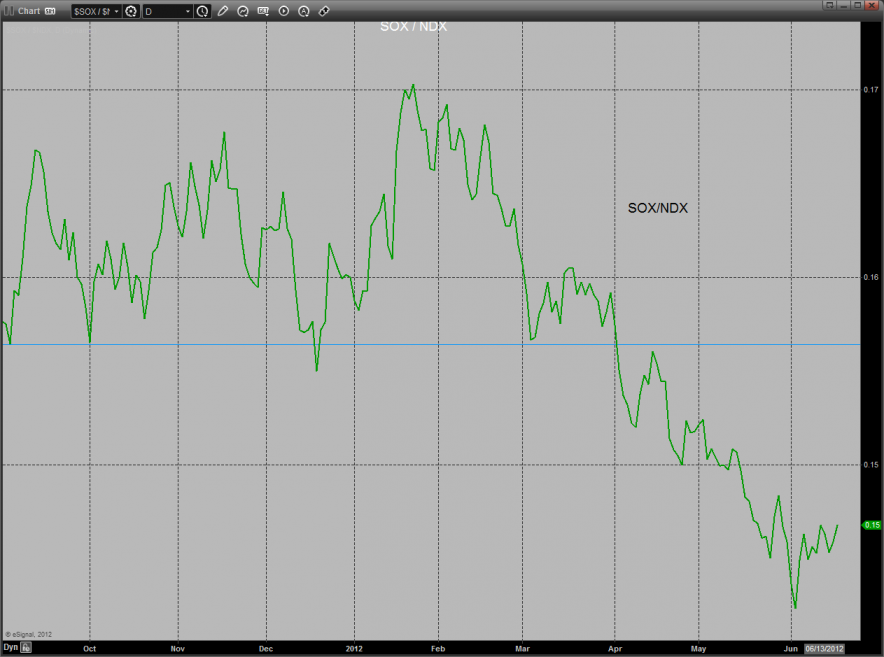Click the circled A alerts icon
Image resolution: width=884 pixels, height=657 pixels.
click(x=304, y=11)
